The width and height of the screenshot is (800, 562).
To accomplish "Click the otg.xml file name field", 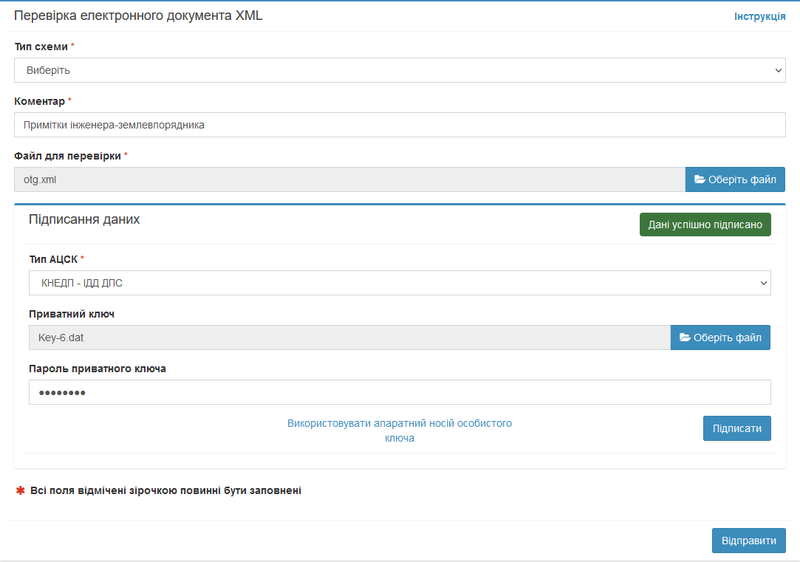I will click(x=349, y=180).
